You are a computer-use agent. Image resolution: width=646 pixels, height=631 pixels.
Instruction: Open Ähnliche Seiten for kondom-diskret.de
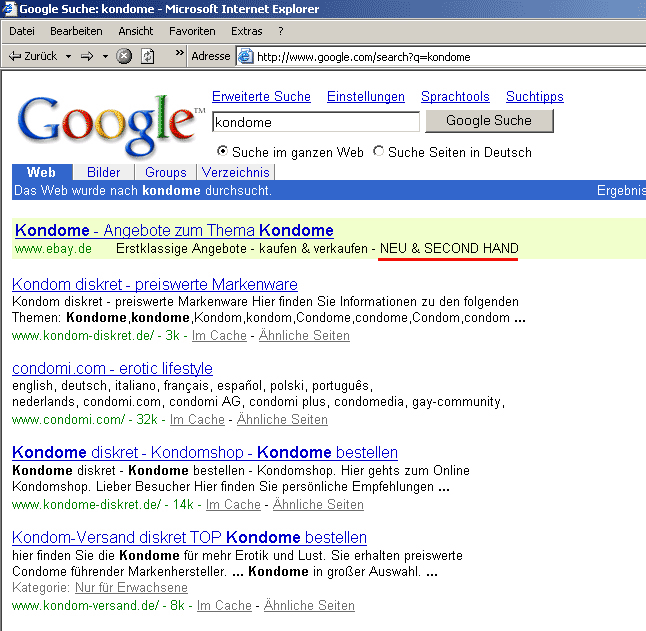pyautogui.click(x=304, y=336)
